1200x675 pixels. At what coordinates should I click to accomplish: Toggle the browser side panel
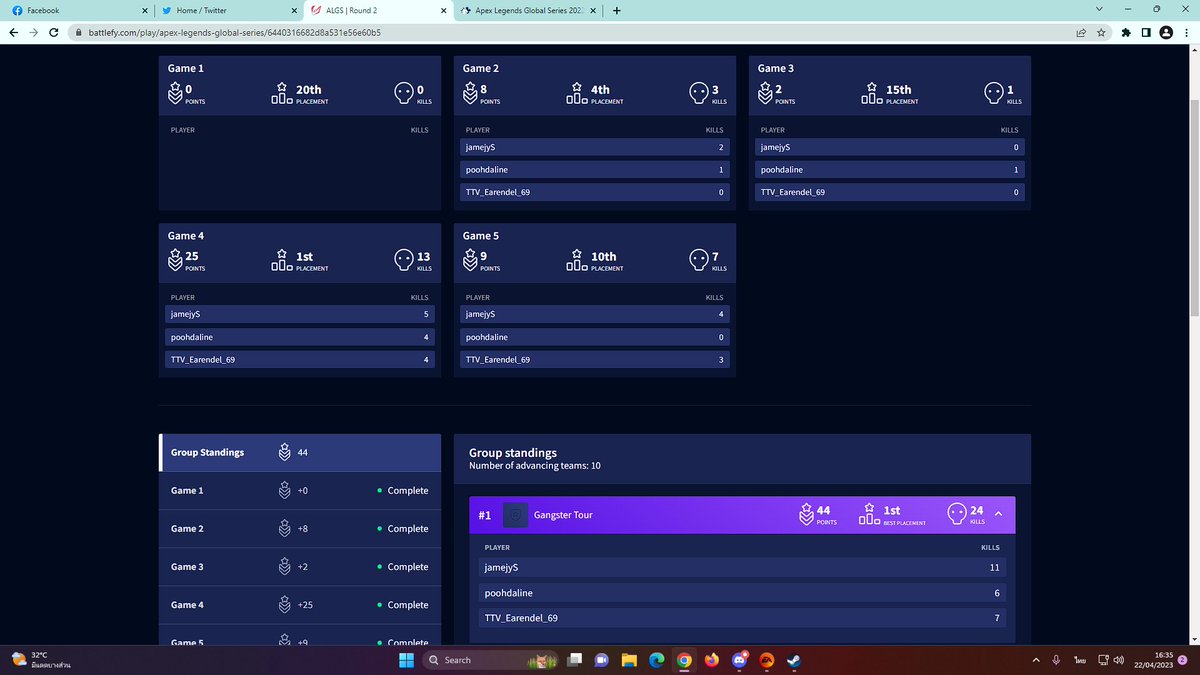point(1146,32)
